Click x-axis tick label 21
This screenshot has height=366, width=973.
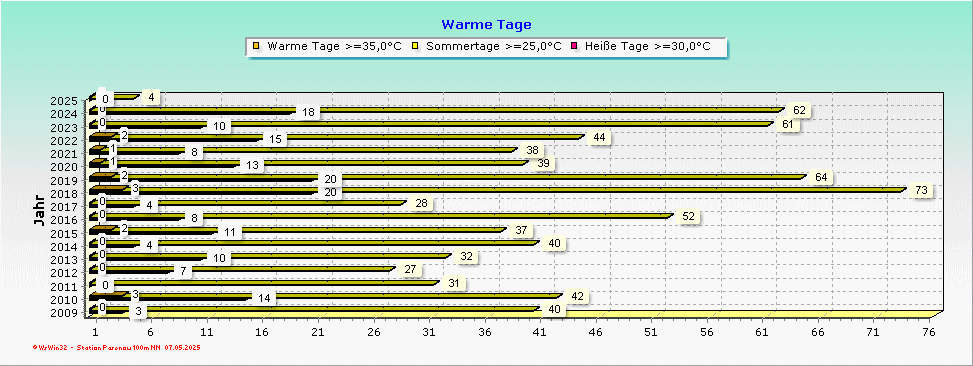tap(318, 333)
